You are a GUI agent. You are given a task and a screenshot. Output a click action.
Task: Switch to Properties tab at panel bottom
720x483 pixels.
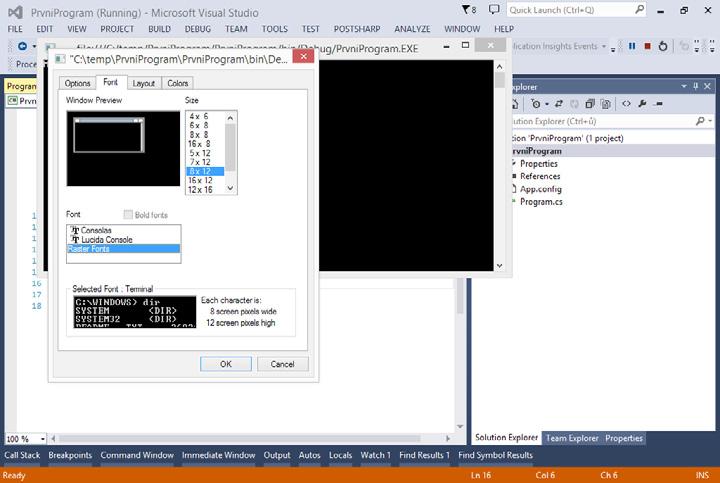tap(624, 438)
